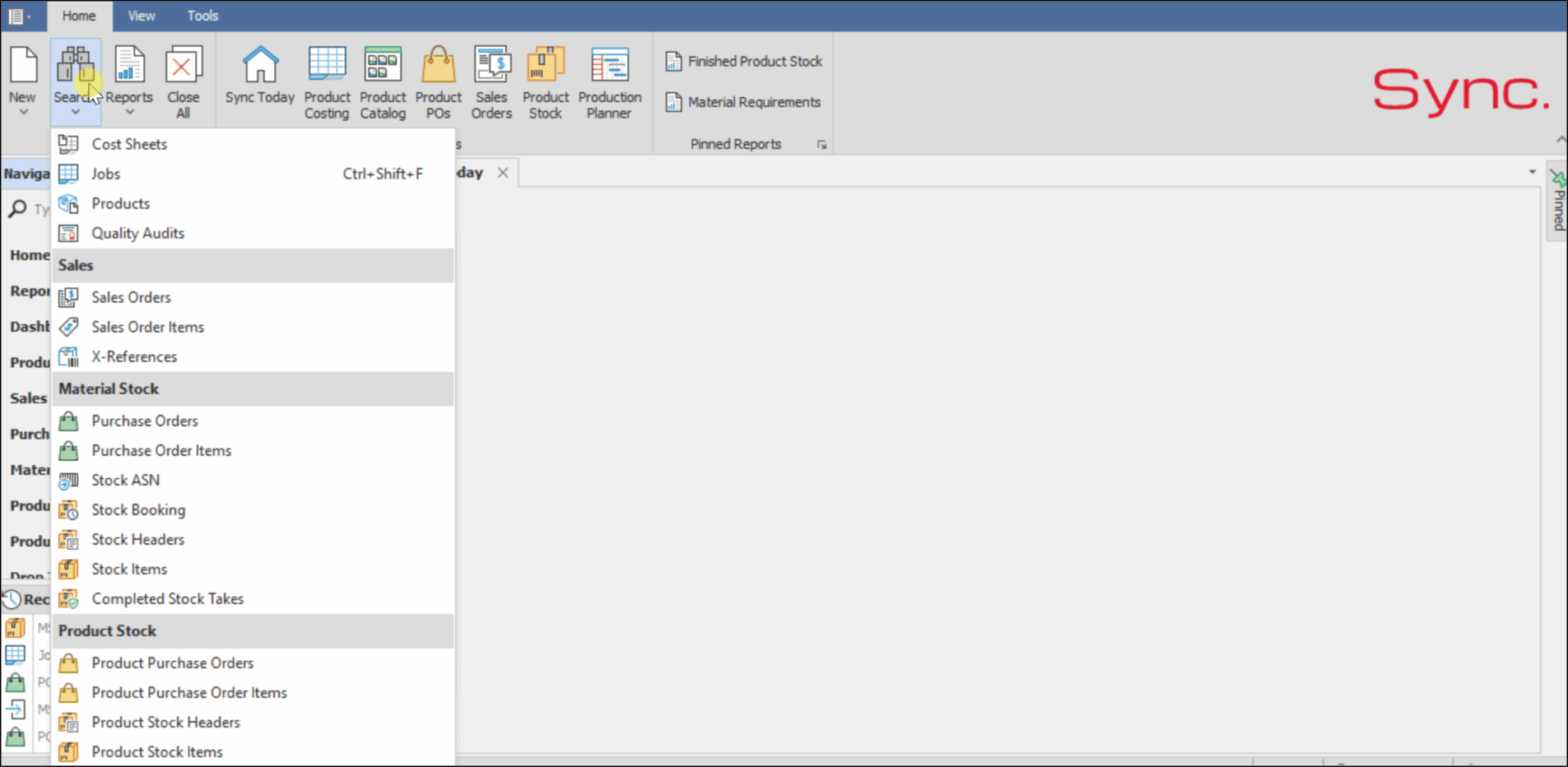Select Sales Order Items menu entry

click(253, 327)
